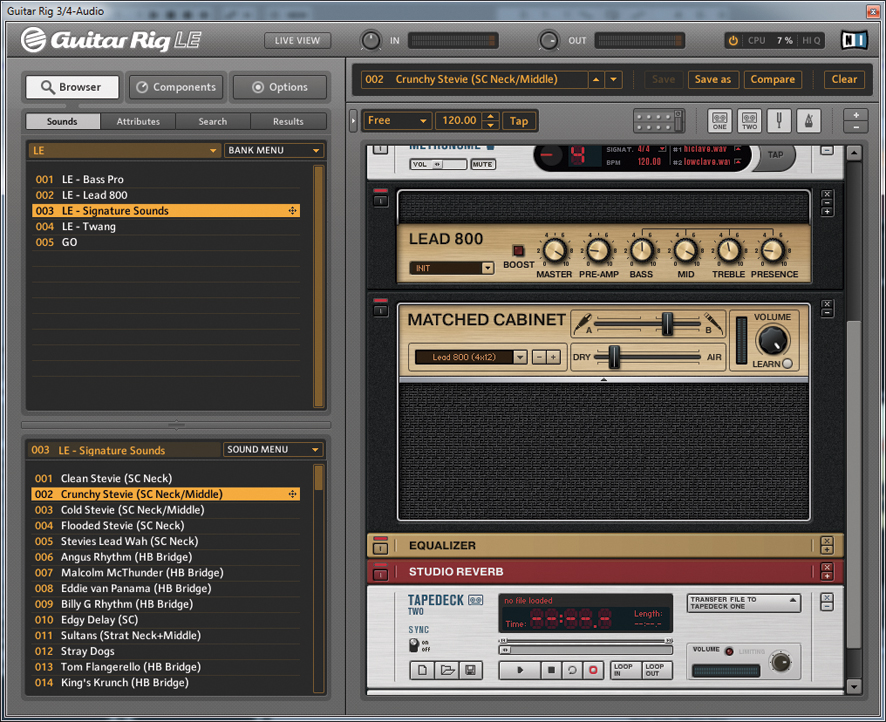Viewport: 886px width, 722px height.
Task: Open the Lead 800 (4x12) cabinet dropdown
Action: coord(471,357)
